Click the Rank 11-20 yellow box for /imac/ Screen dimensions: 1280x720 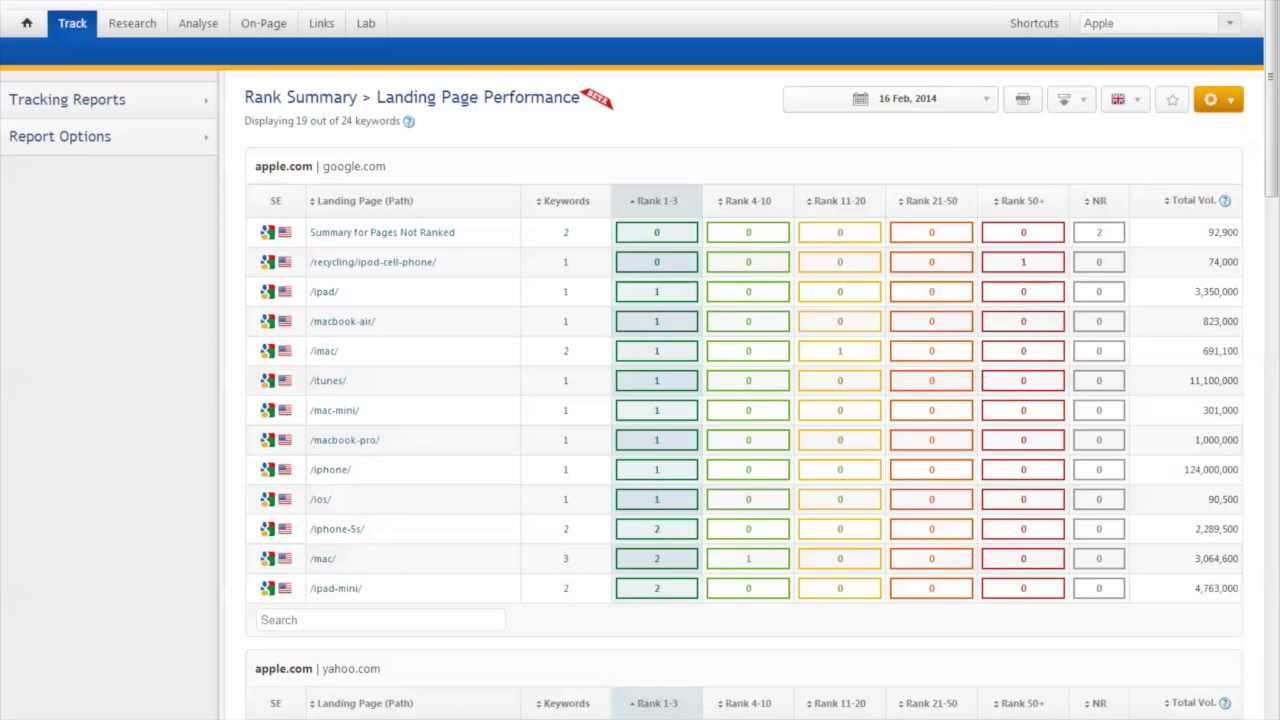840,351
